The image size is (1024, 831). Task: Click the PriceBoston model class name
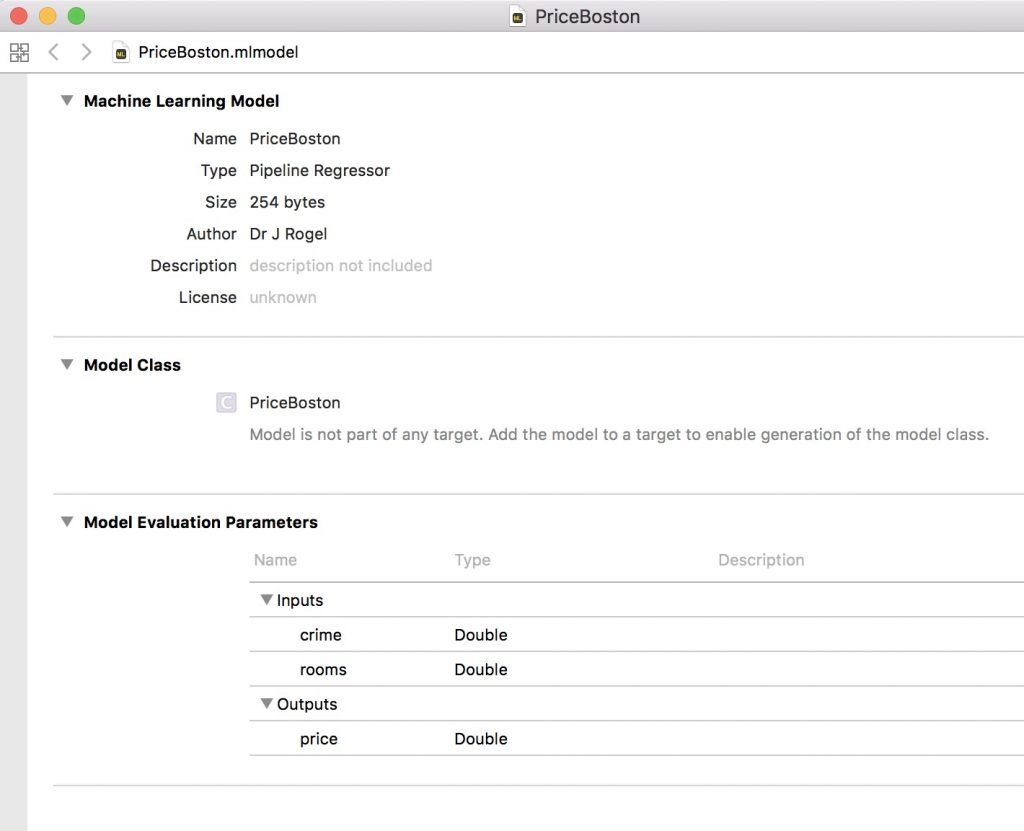coord(295,403)
